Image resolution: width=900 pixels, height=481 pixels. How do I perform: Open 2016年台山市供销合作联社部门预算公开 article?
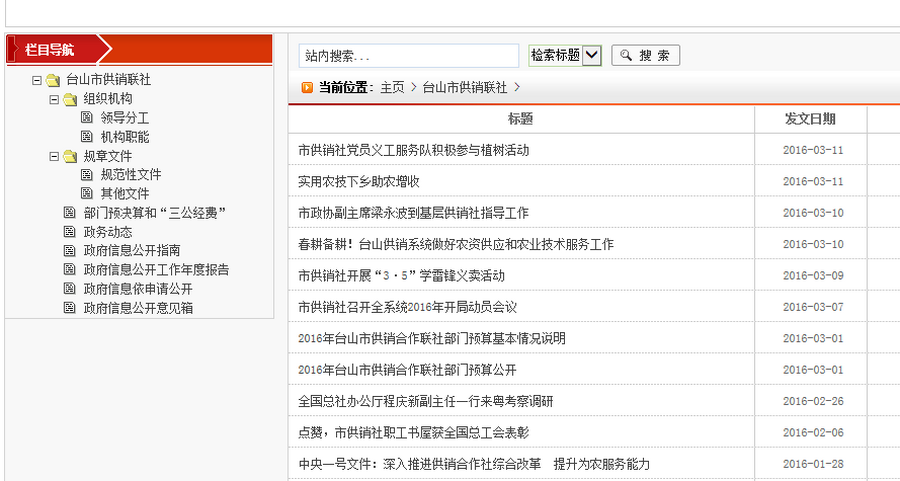pos(407,369)
